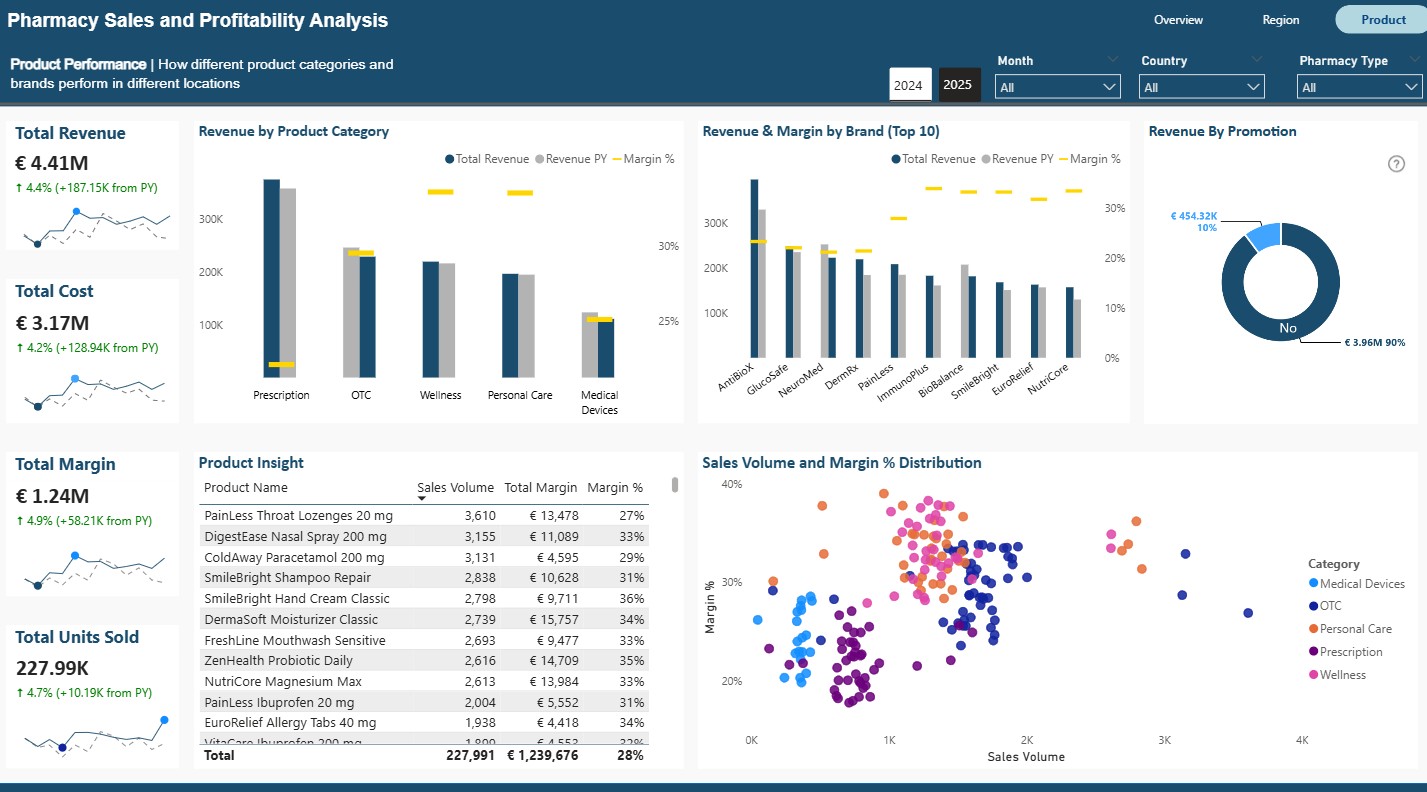Click the faint chevron beside Country label
The height and width of the screenshot is (792, 1427).
(x=1257, y=59)
